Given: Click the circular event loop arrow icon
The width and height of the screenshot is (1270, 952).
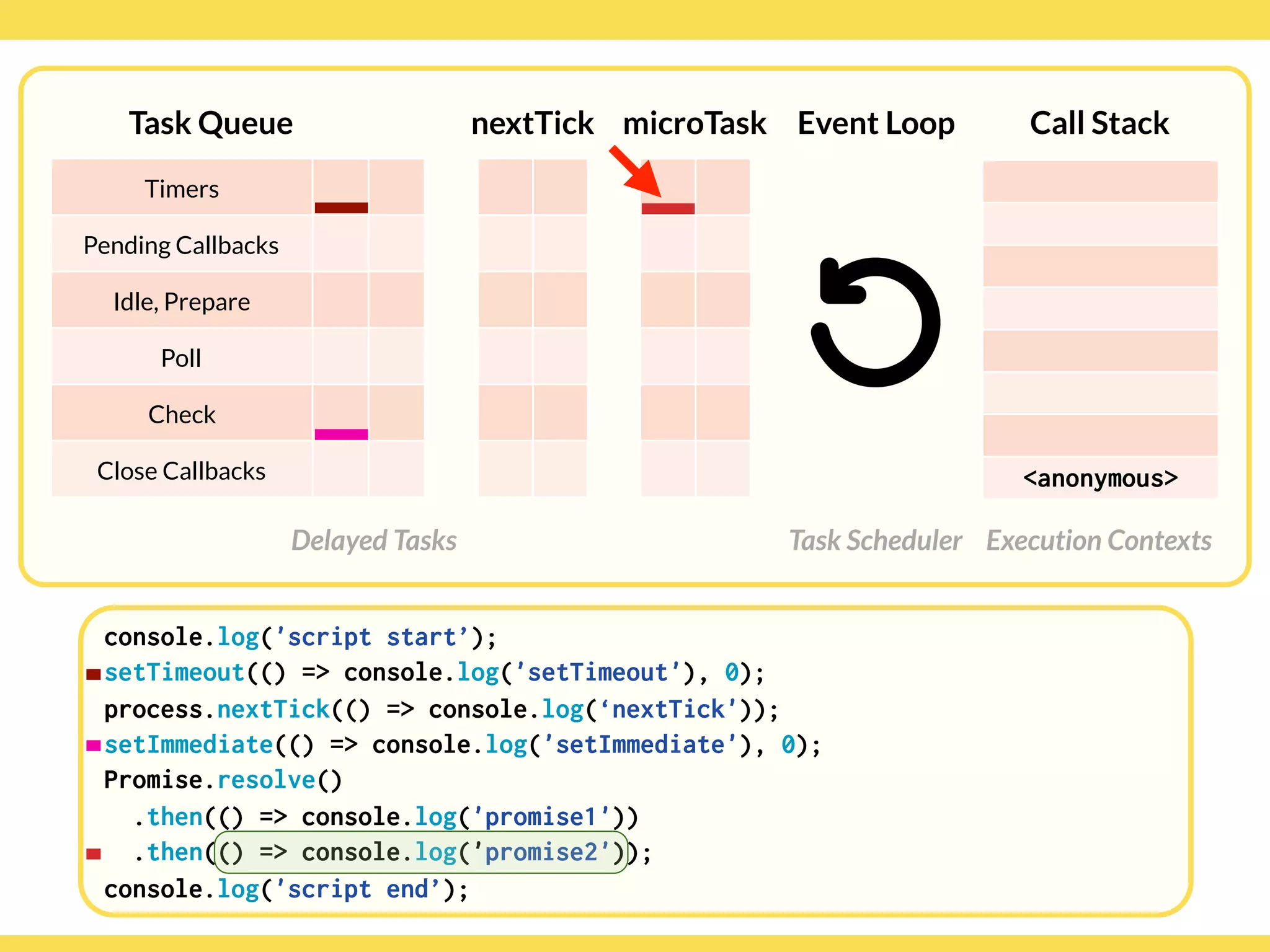Looking at the screenshot, I should (x=876, y=322).
